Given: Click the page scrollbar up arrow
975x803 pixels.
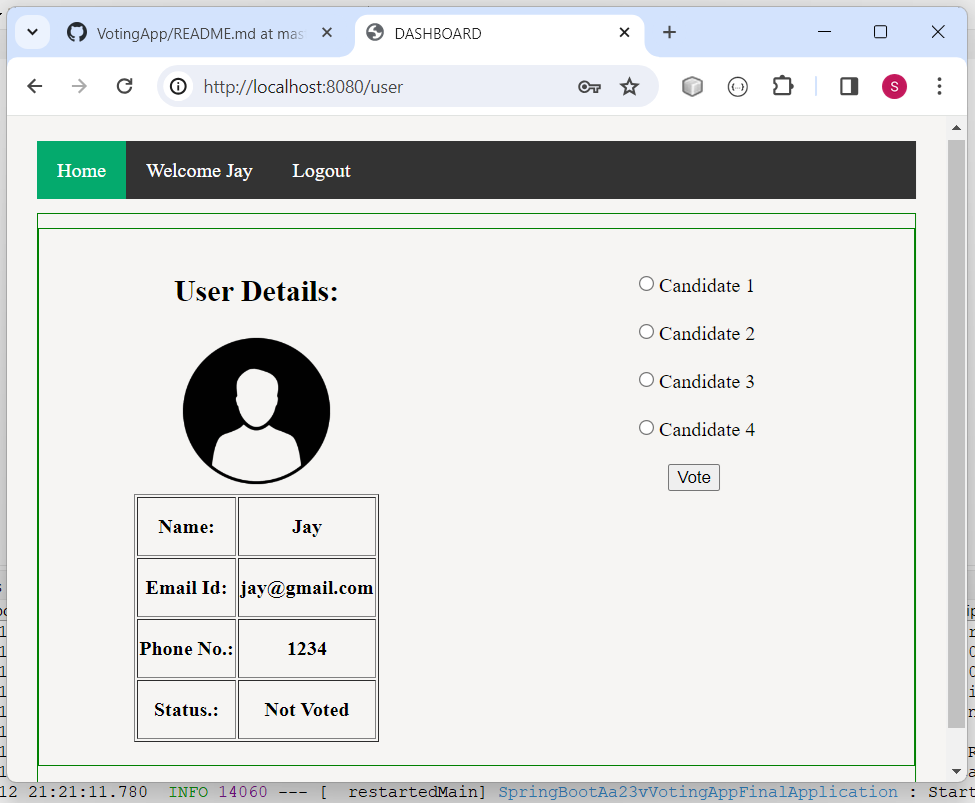Looking at the screenshot, I should click(956, 128).
